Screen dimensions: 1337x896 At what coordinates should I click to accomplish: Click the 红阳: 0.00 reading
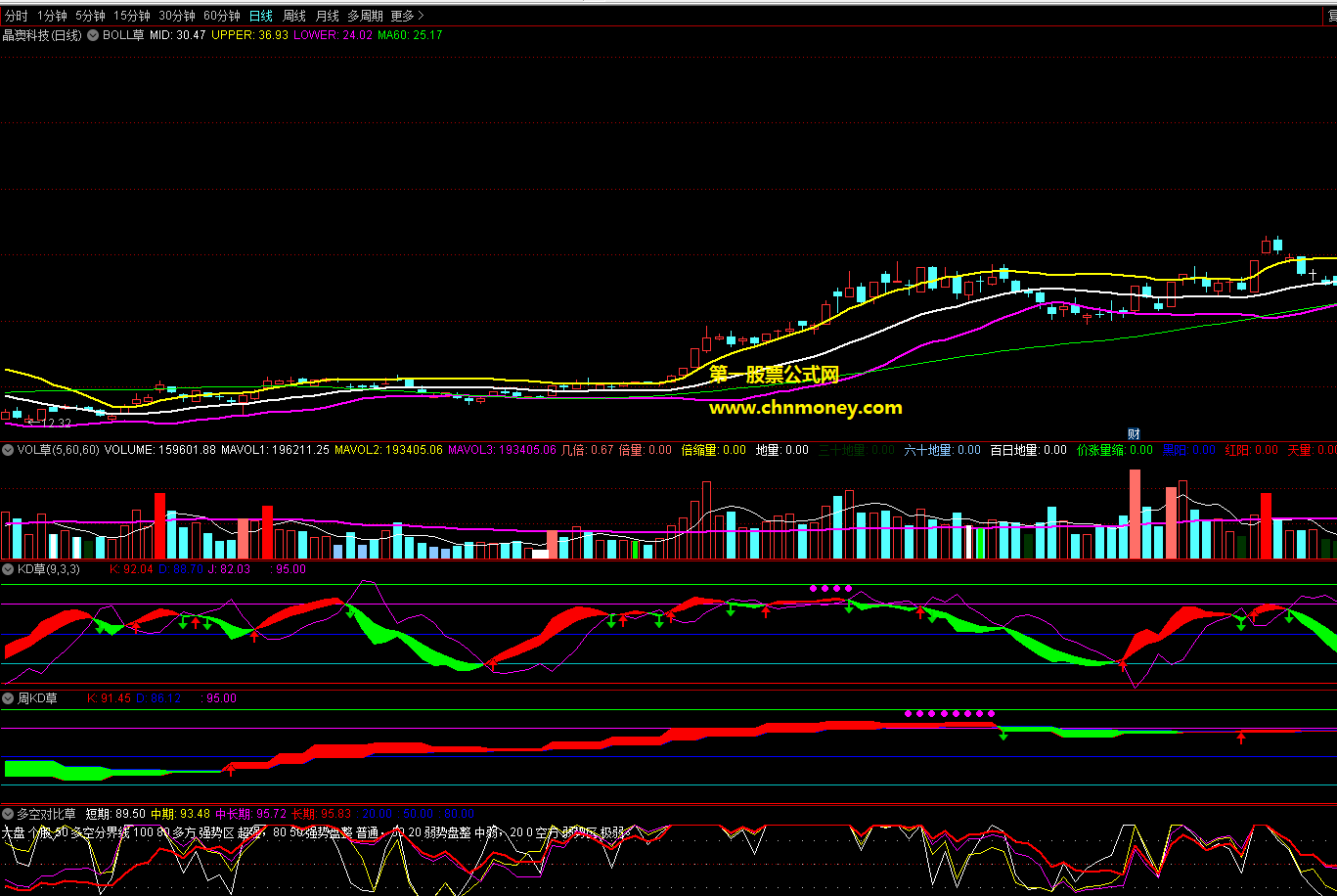click(1252, 450)
